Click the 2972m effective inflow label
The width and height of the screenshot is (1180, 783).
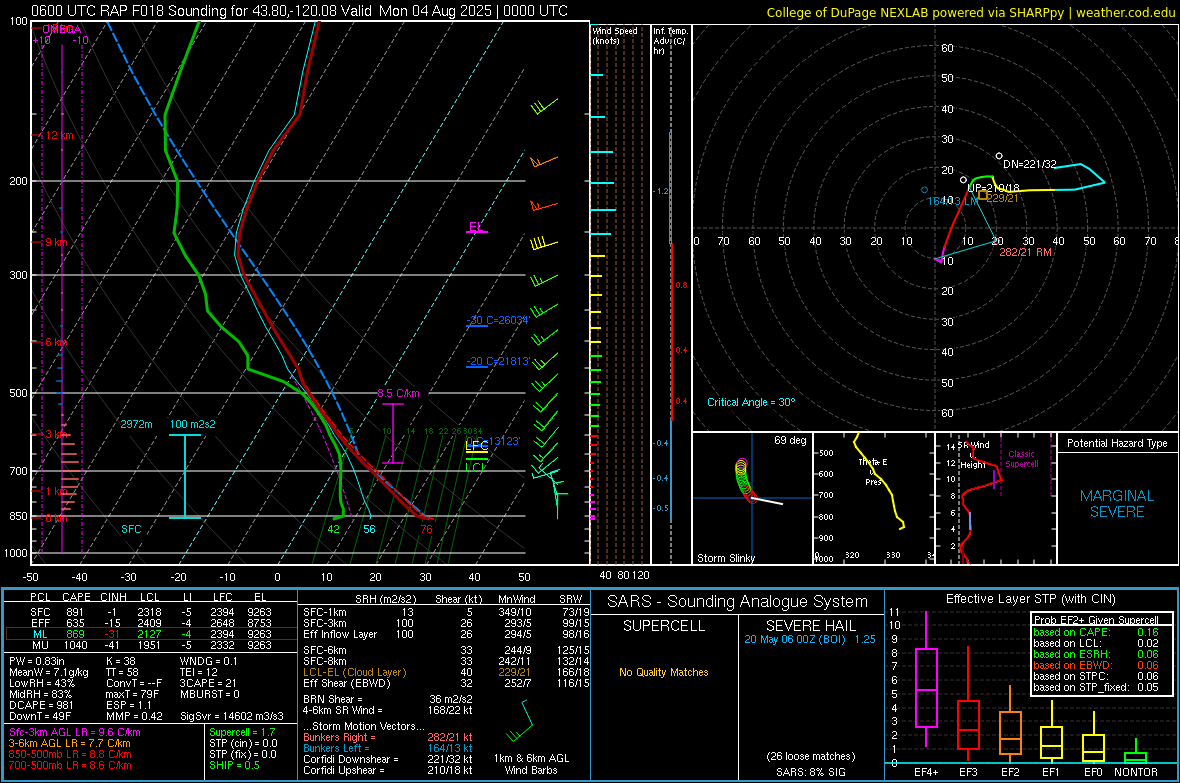pyautogui.click(x=136, y=424)
